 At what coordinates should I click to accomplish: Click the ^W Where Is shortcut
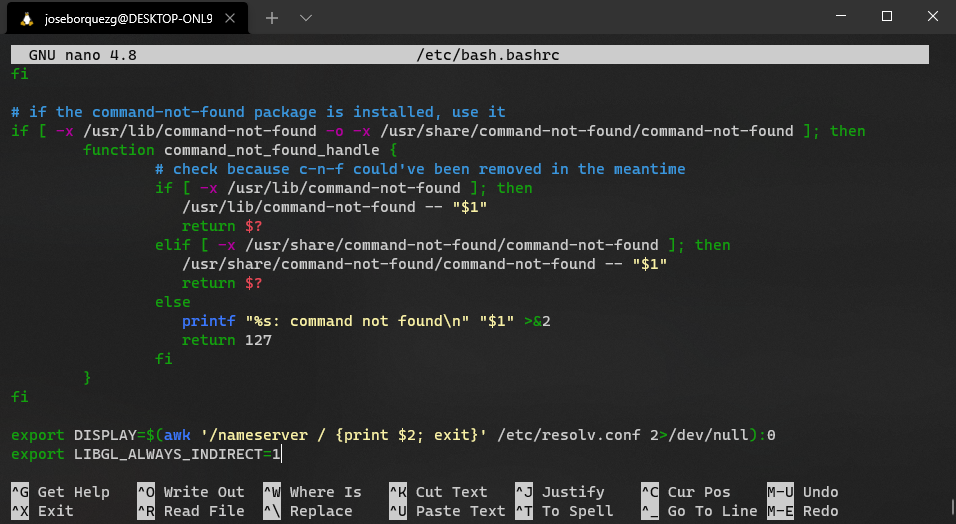pos(312,492)
